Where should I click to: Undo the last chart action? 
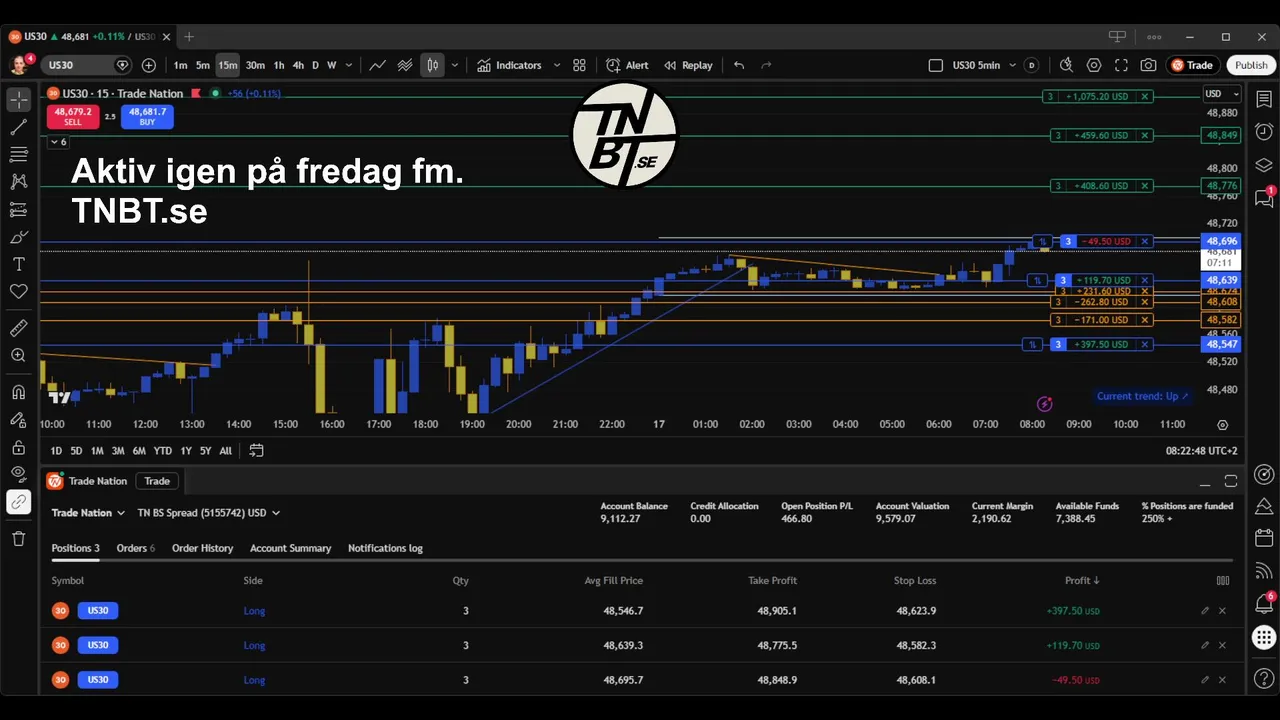[x=739, y=65]
